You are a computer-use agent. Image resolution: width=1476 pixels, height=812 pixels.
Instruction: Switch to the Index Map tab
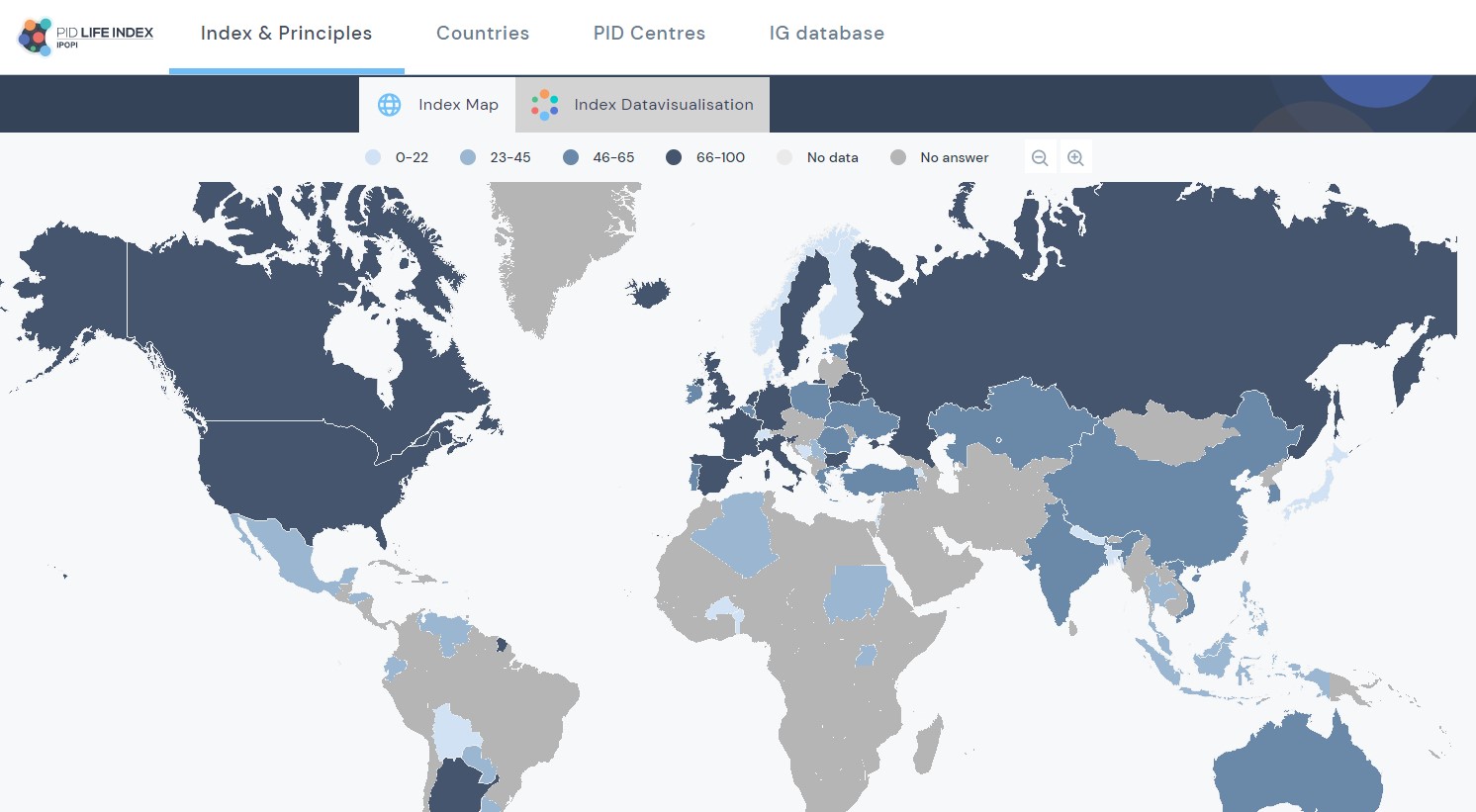pos(437,105)
